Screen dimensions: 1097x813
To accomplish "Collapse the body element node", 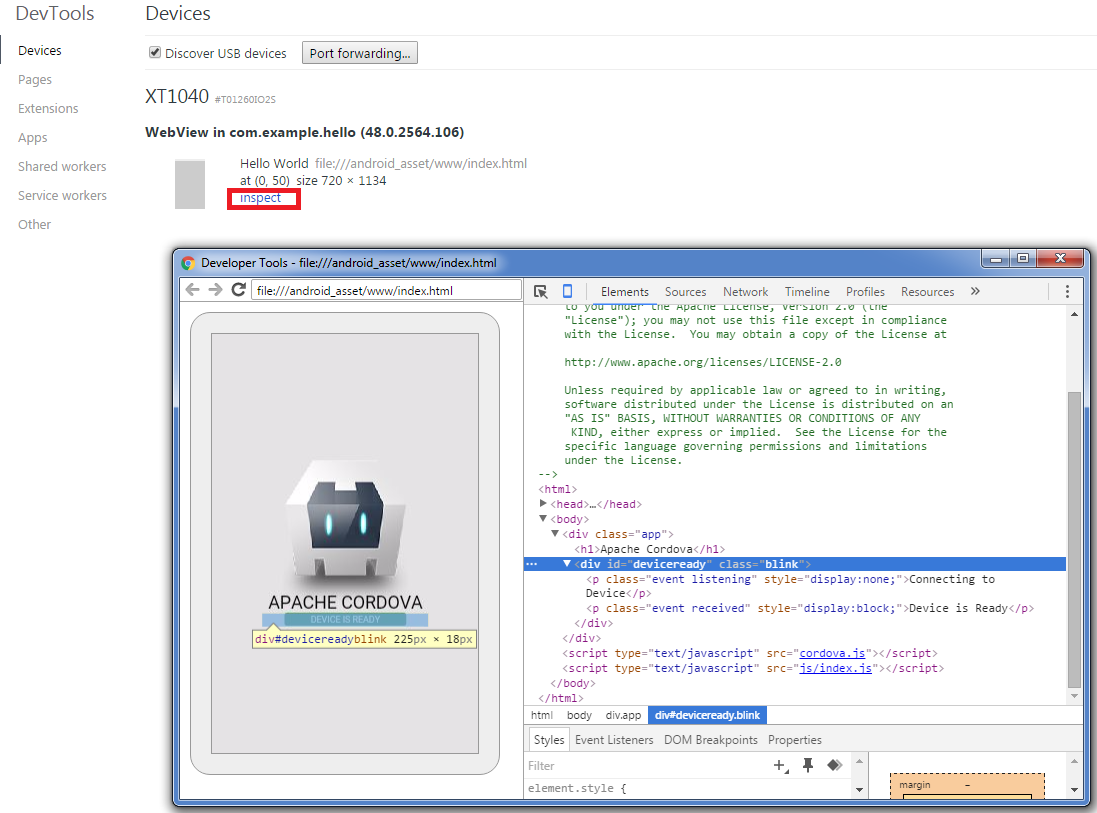I will 543,518.
